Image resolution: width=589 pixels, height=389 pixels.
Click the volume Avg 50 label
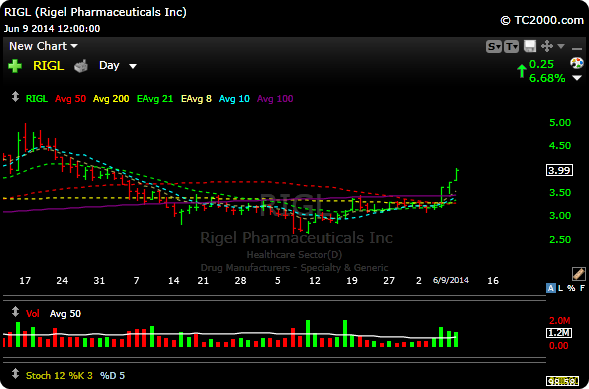[65, 314]
